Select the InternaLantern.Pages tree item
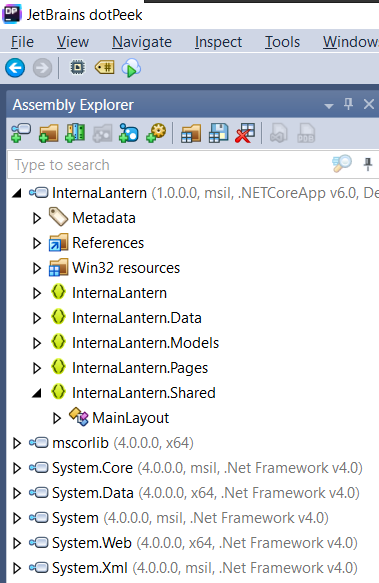The image size is (379, 583). 140,368
